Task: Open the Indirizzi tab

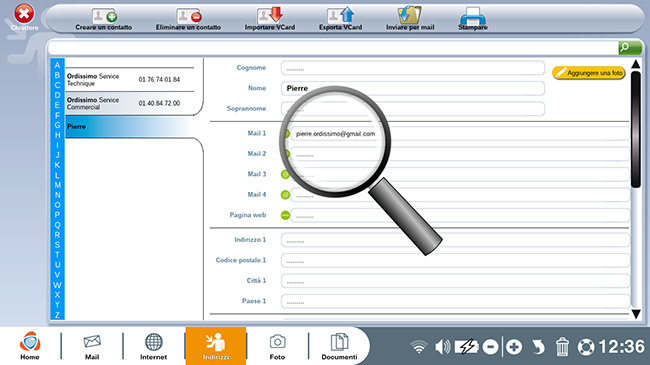Action: (x=216, y=346)
